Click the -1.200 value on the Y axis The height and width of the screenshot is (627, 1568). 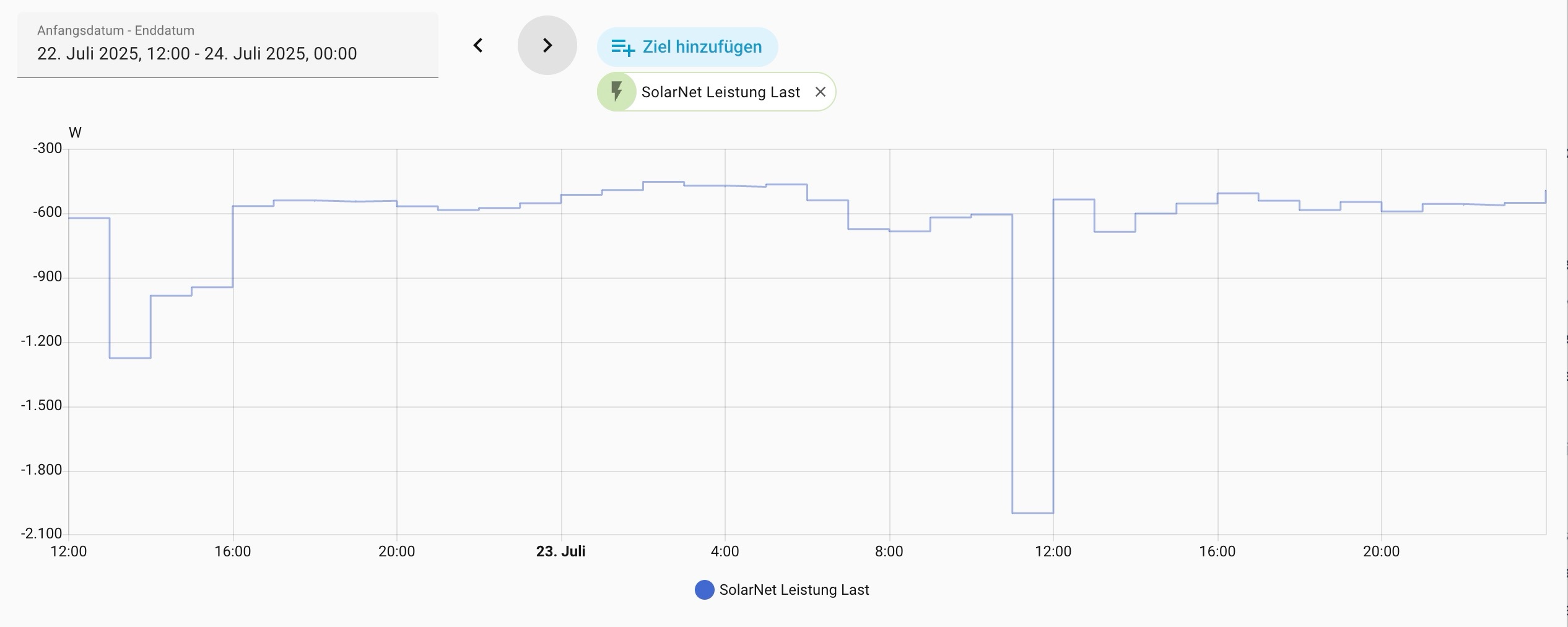41,341
